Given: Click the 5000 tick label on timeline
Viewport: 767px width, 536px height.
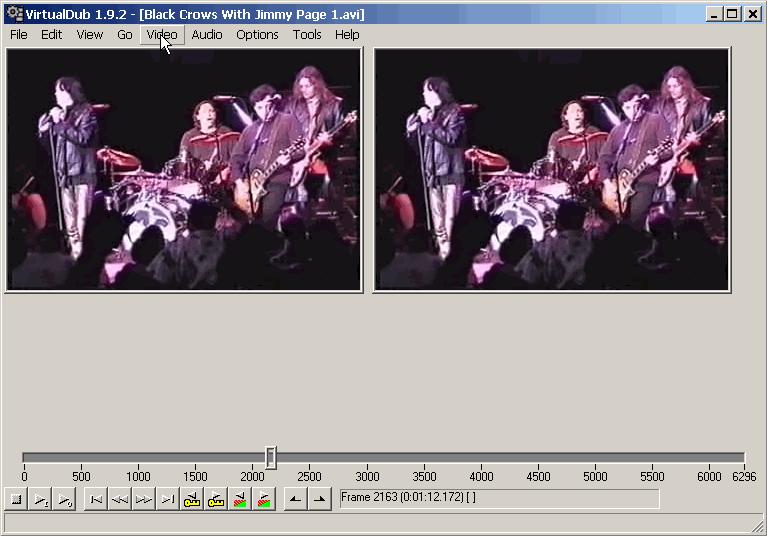Looking at the screenshot, I should (x=595, y=476).
